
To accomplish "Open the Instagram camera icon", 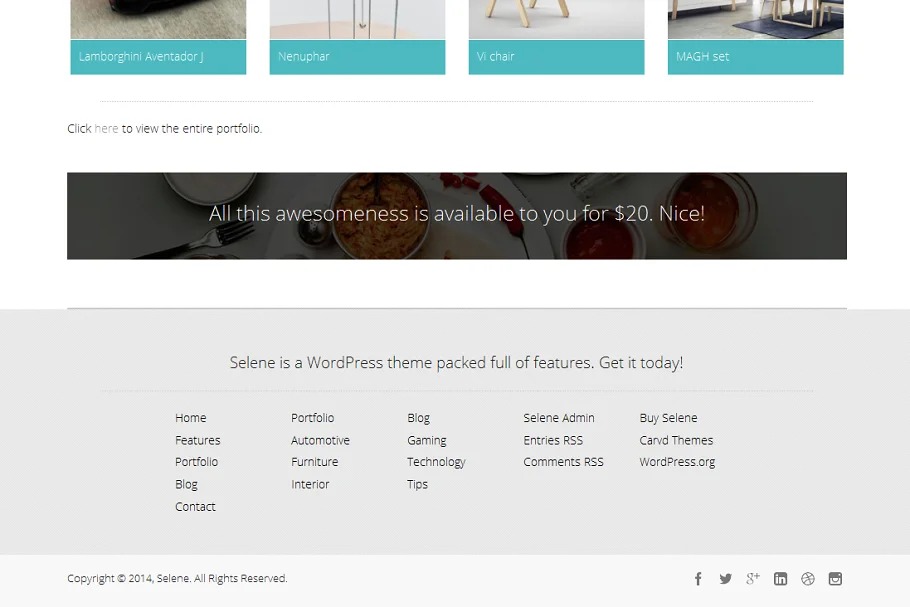I will click(x=835, y=579).
